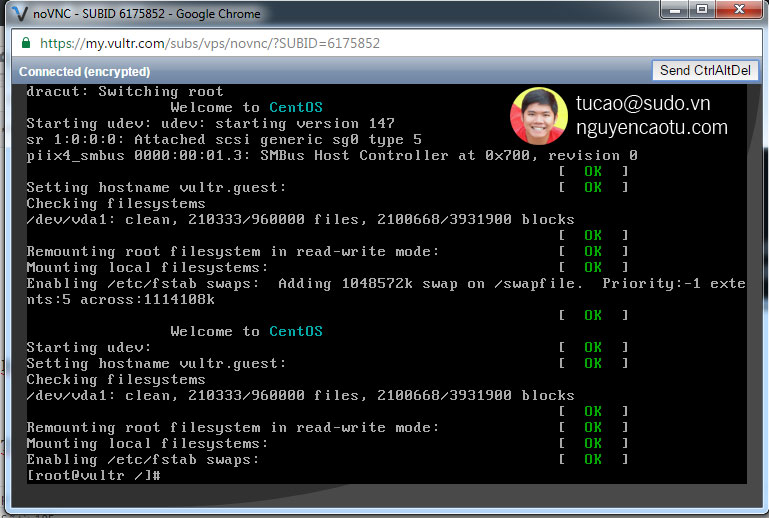Click the tucao@sudo.vn email text
This screenshot has height=518, width=769.
(x=642, y=103)
